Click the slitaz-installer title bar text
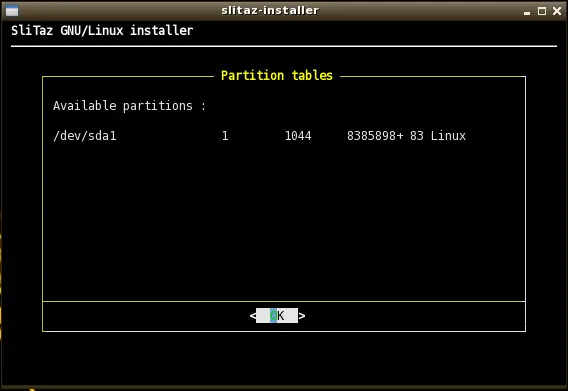 click(x=270, y=11)
